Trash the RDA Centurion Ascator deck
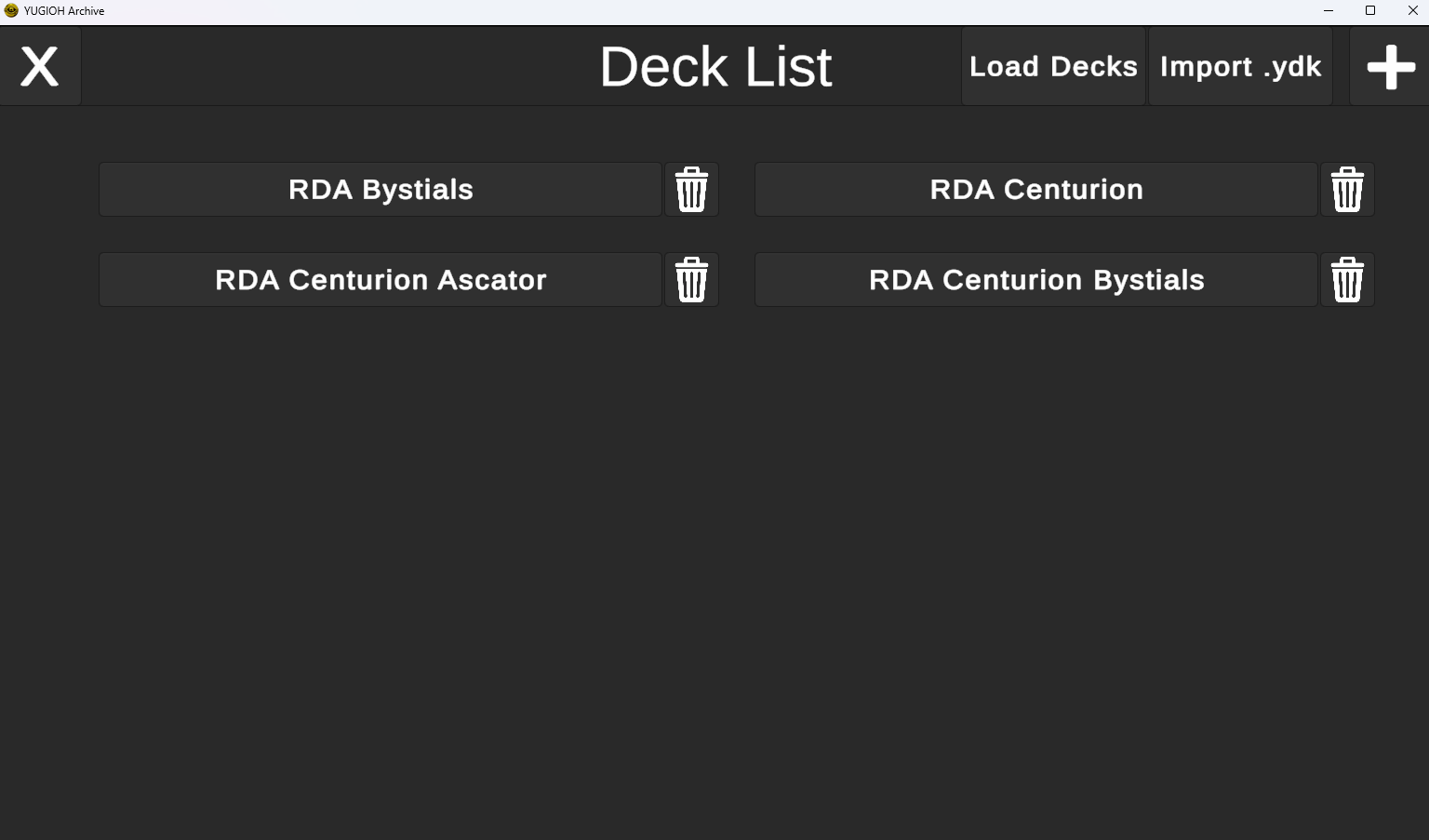This screenshot has height=840, width=1429. click(x=691, y=280)
